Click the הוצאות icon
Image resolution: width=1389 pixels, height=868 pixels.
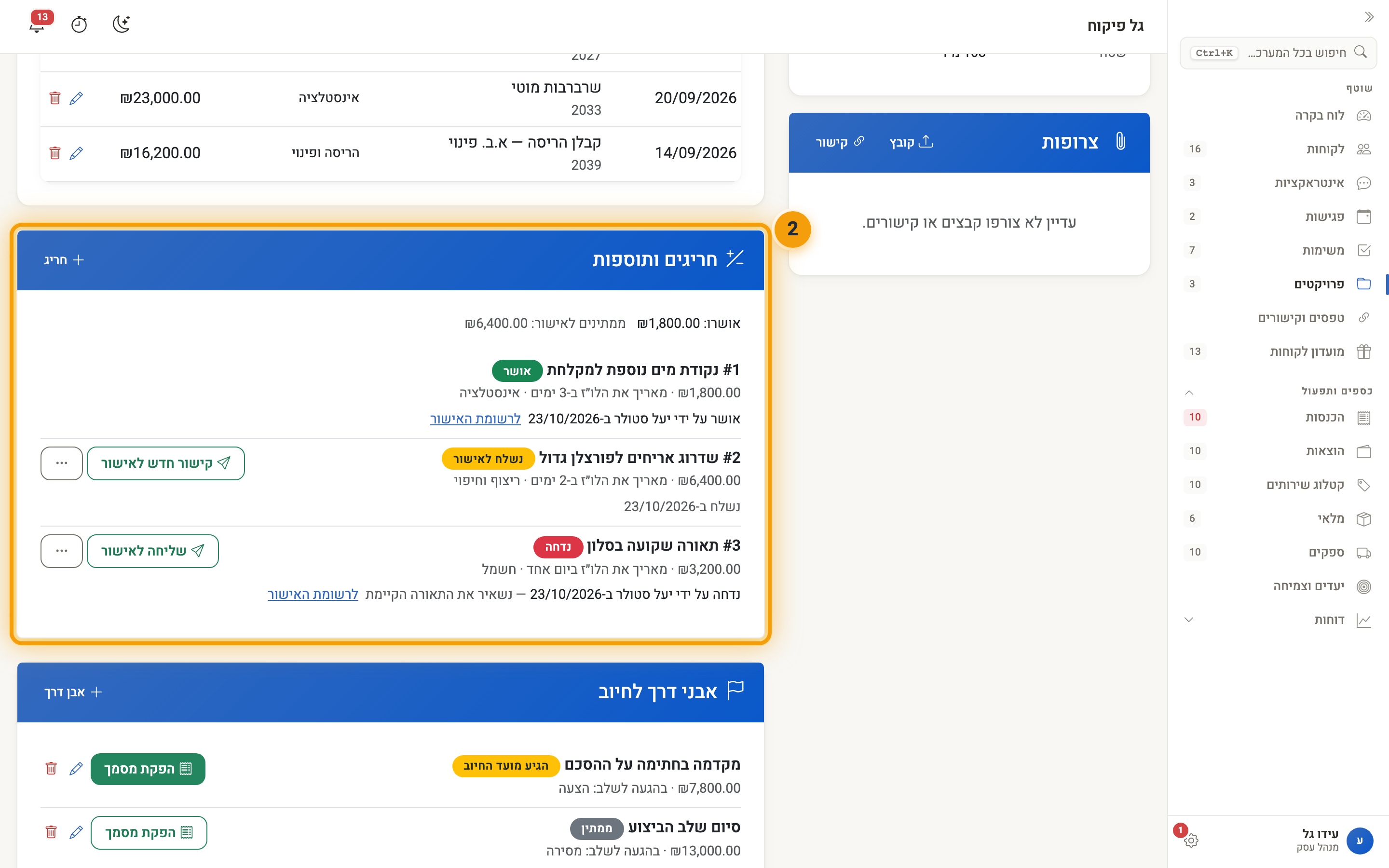pyautogui.click(x=1364, y=452)
